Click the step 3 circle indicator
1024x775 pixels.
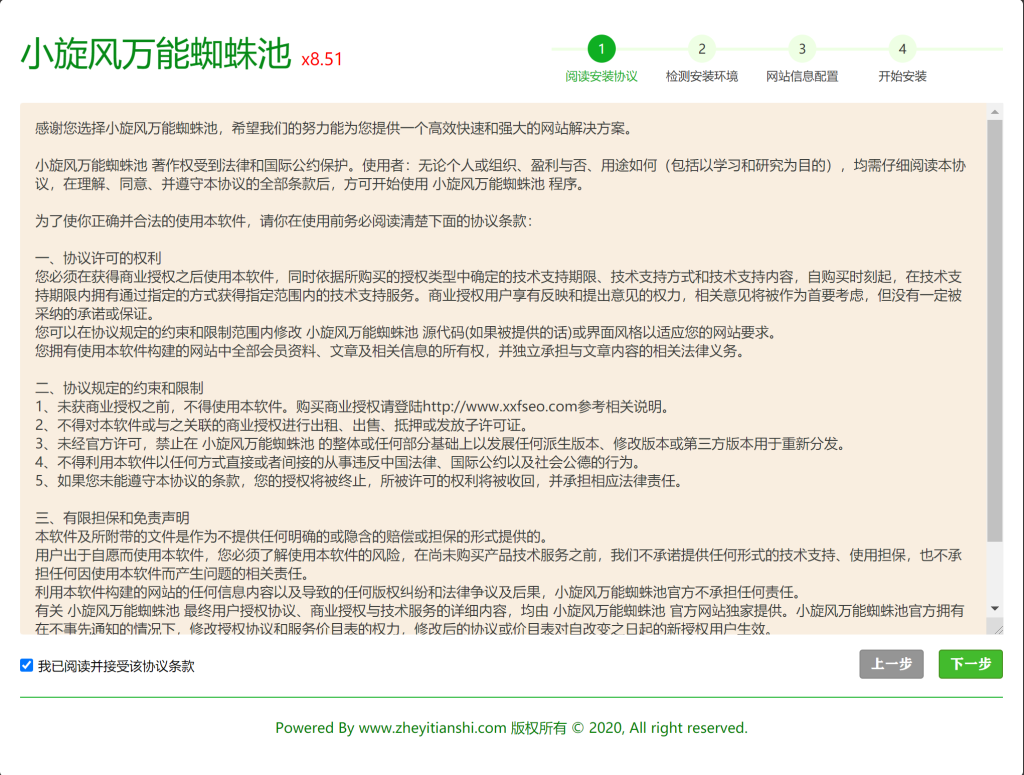click(x=802, y=49)
